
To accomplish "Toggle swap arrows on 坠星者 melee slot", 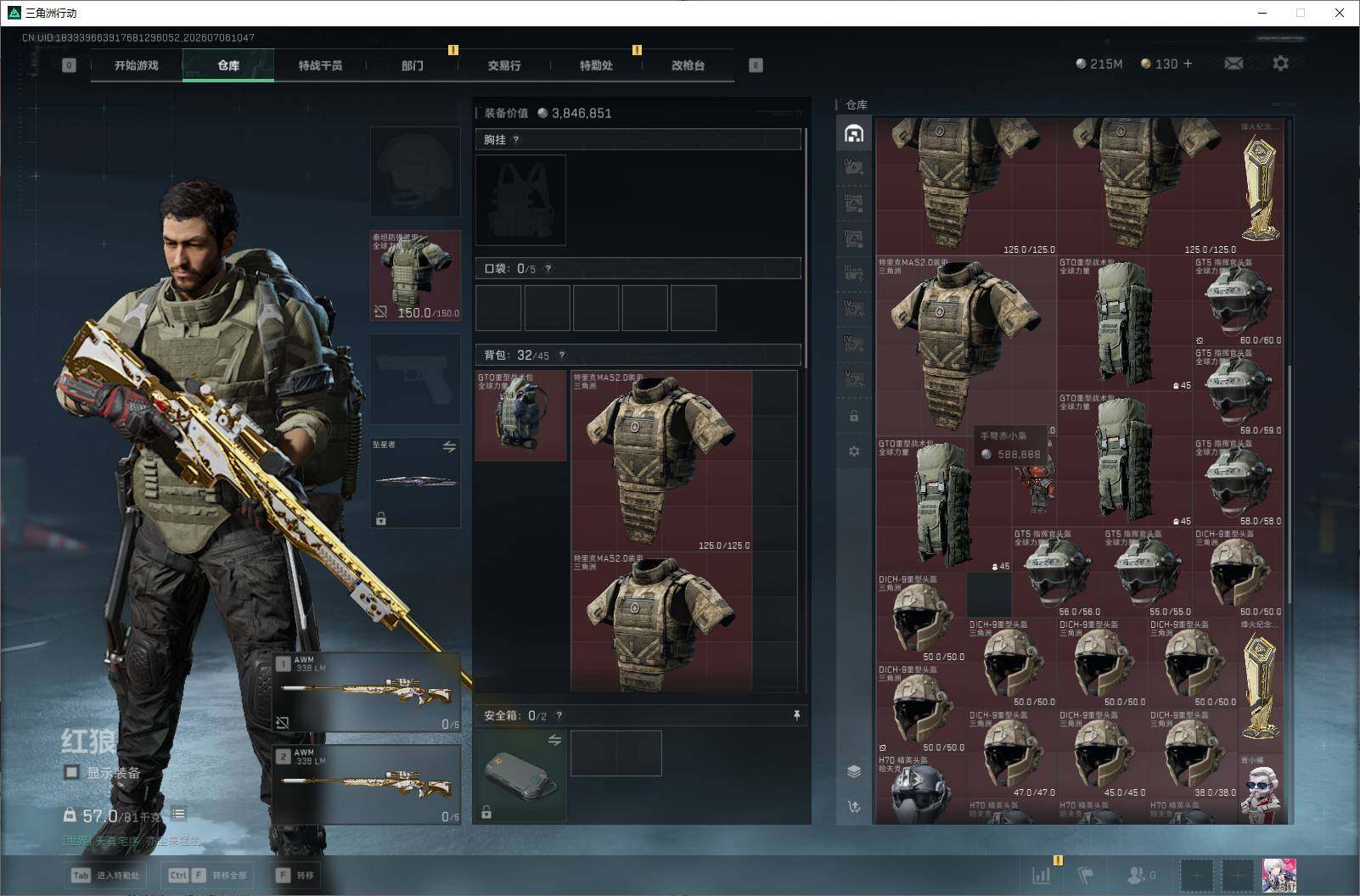I will 449,446.
